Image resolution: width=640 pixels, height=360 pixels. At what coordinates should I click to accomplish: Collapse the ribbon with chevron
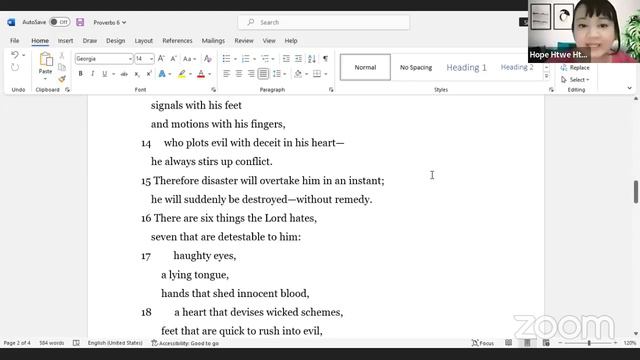click(x=629, y=88)
